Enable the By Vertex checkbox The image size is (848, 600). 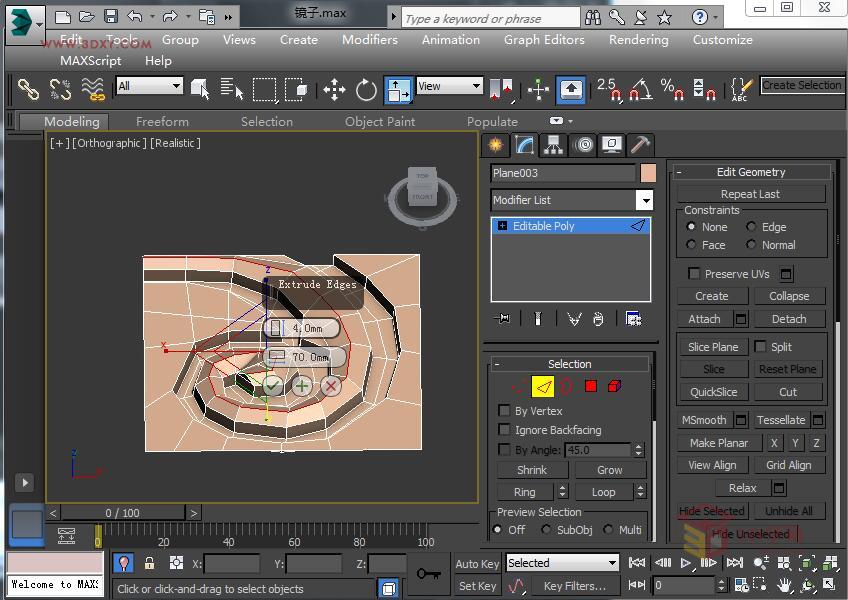click(506, 410)
